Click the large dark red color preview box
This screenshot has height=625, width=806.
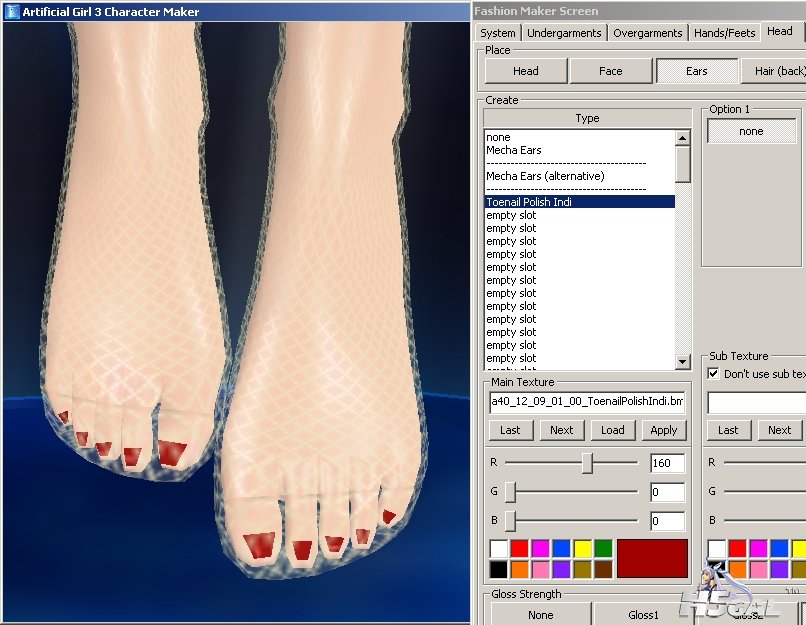coord(652,558)
